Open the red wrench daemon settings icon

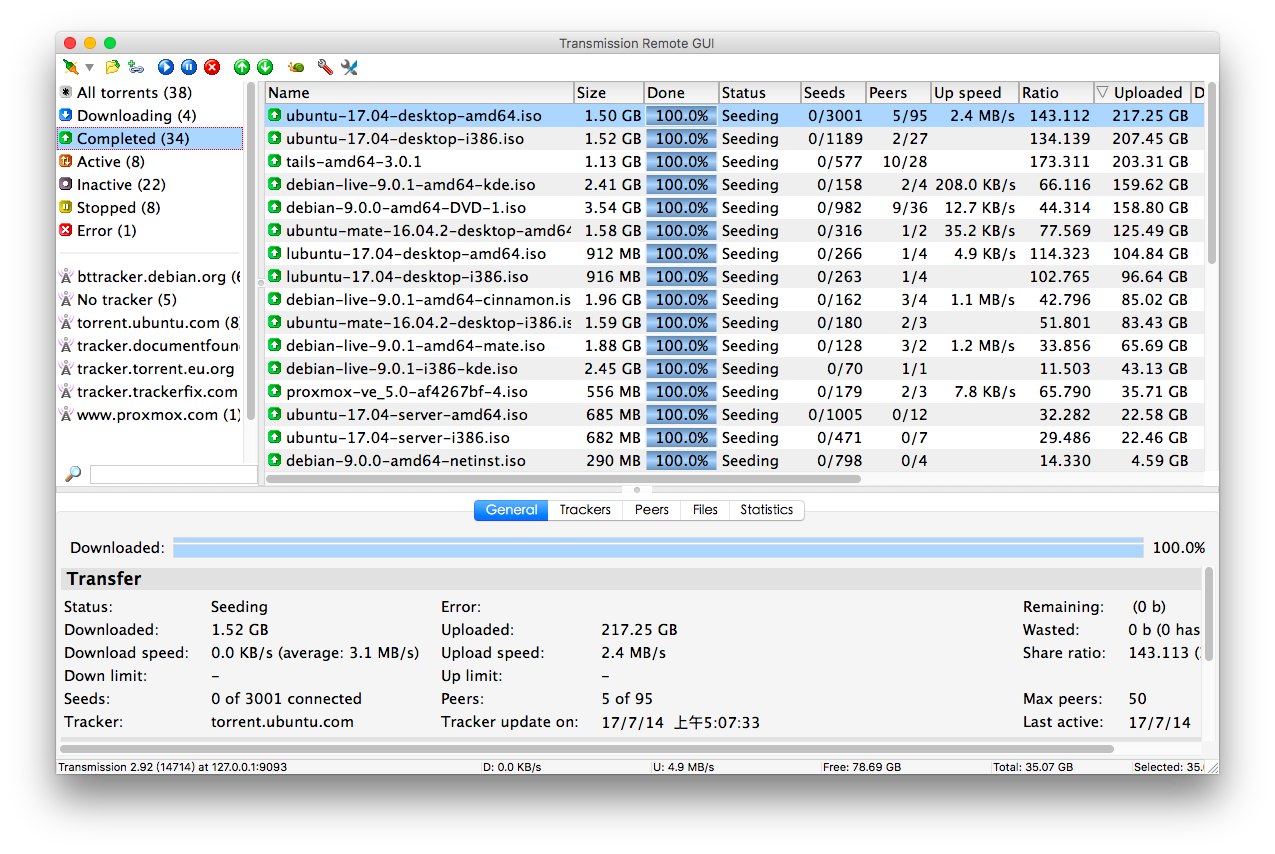(x=325, y=67)
